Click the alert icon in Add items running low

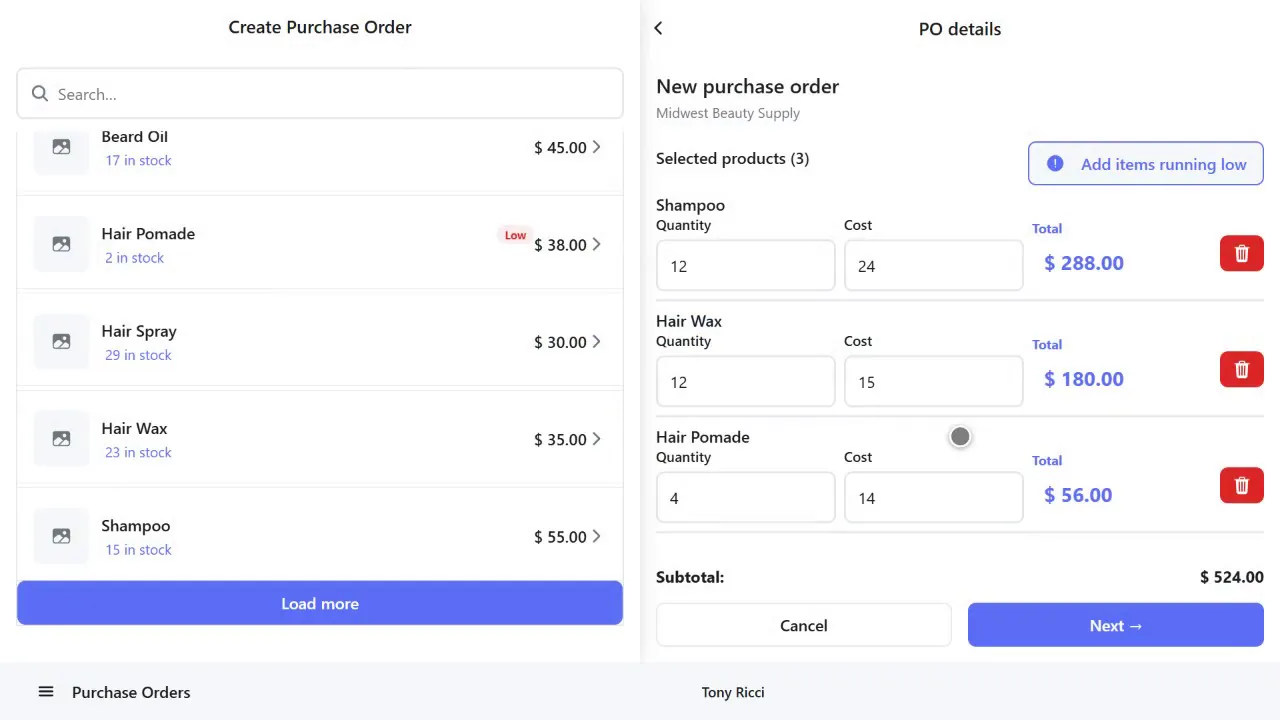(1055, 164)
